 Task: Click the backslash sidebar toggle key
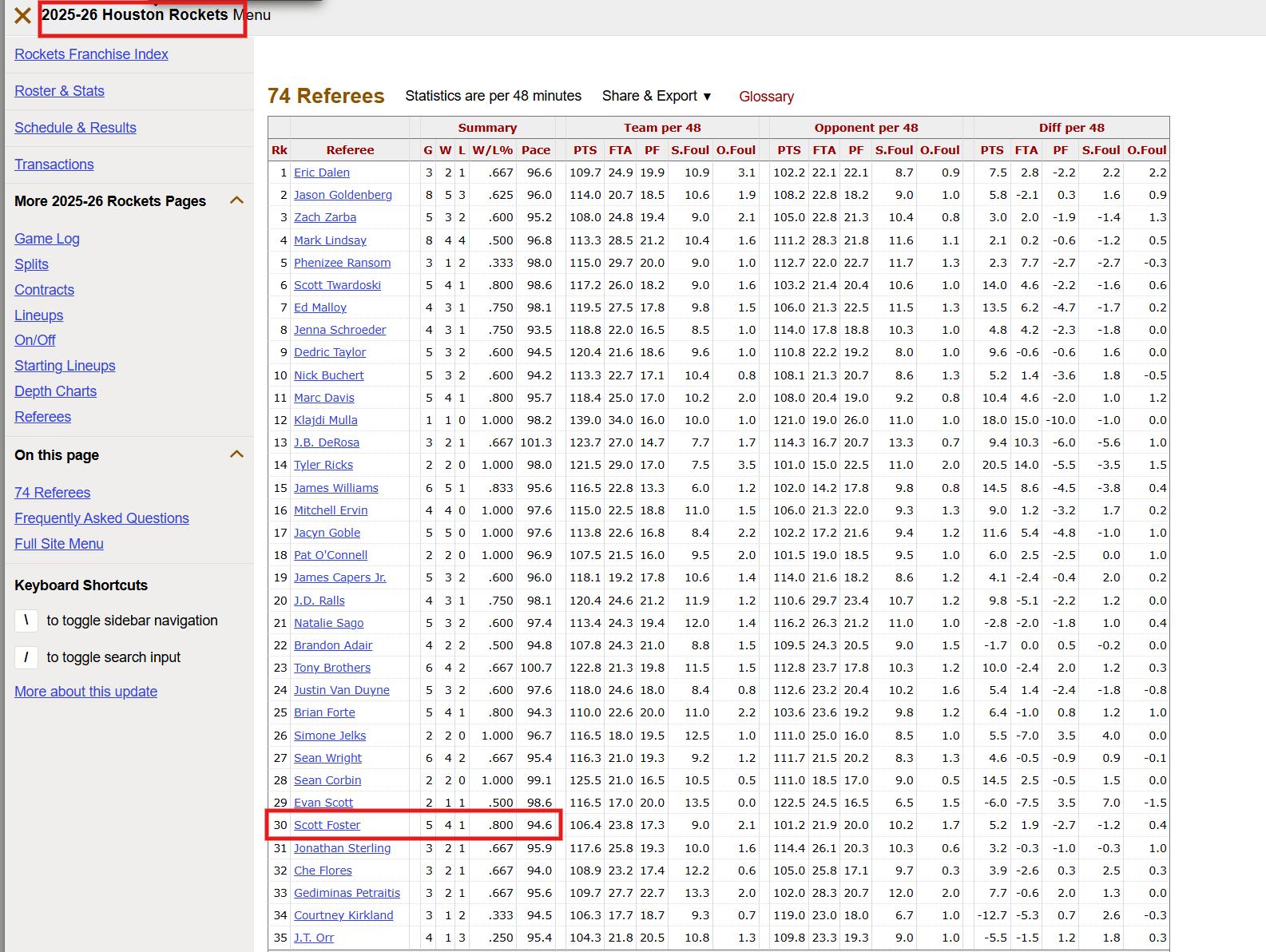click(x=26, y=621)
